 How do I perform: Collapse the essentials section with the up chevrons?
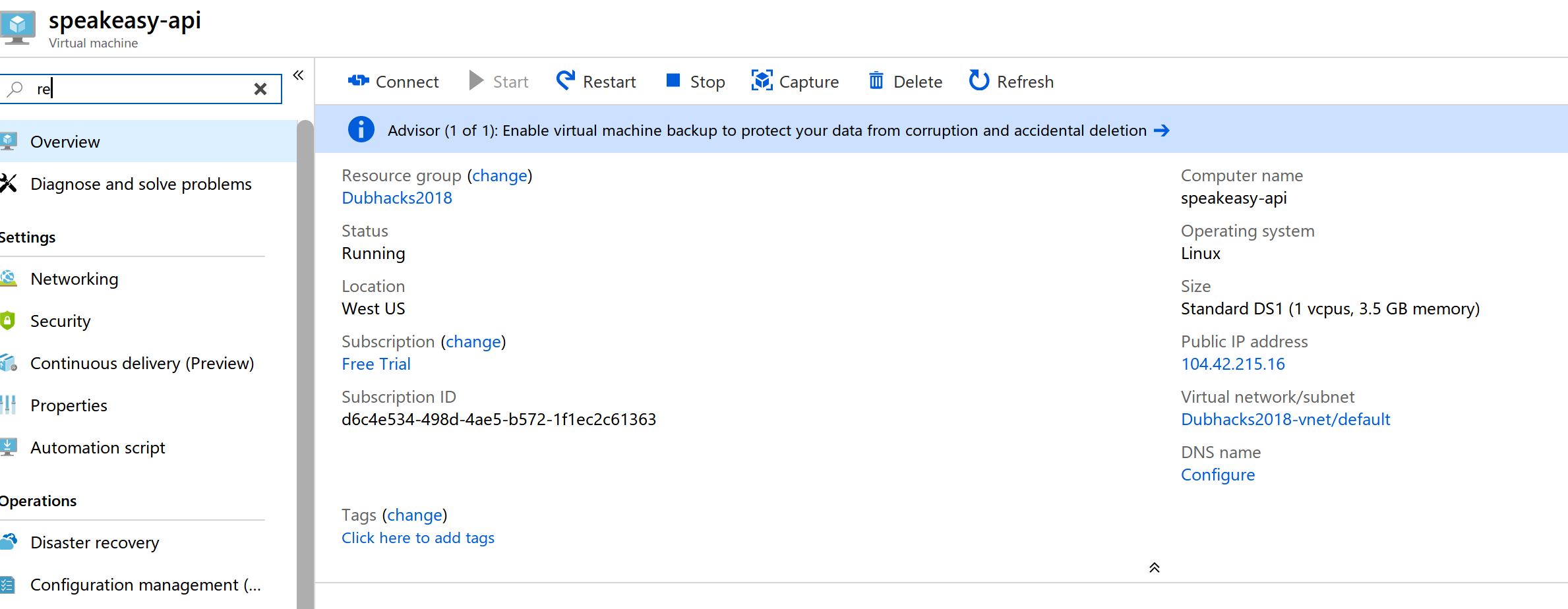click(1154, 567)
